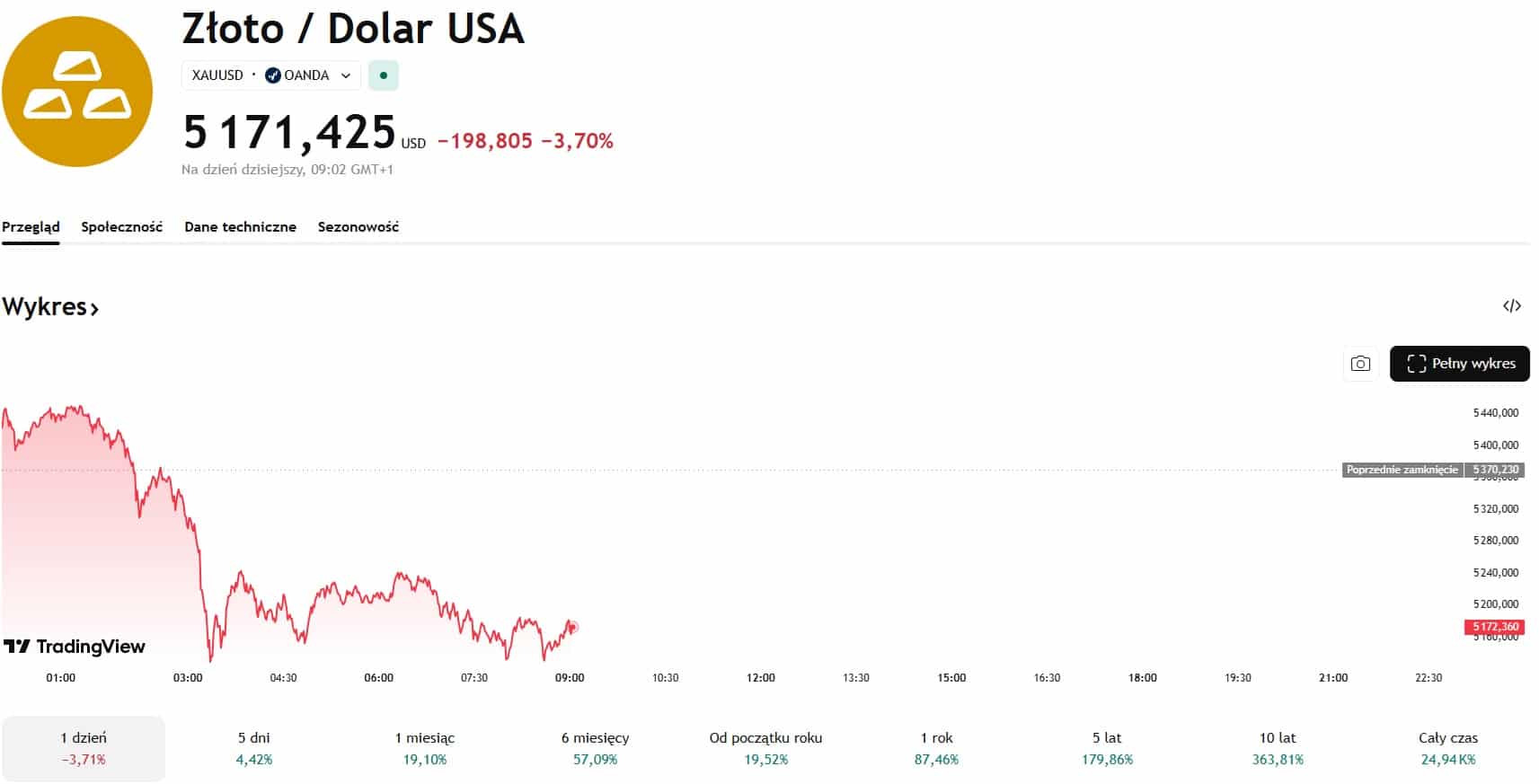The height and width of the screenshot is (784, 1539).
Task: Expand the Wykres chart section
Action: [50, 307]
